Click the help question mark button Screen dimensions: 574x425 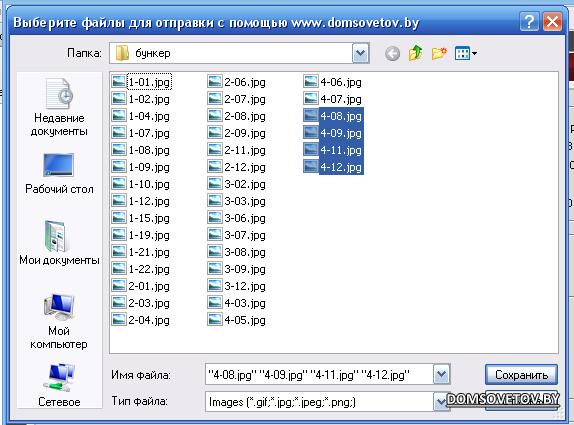529,22
